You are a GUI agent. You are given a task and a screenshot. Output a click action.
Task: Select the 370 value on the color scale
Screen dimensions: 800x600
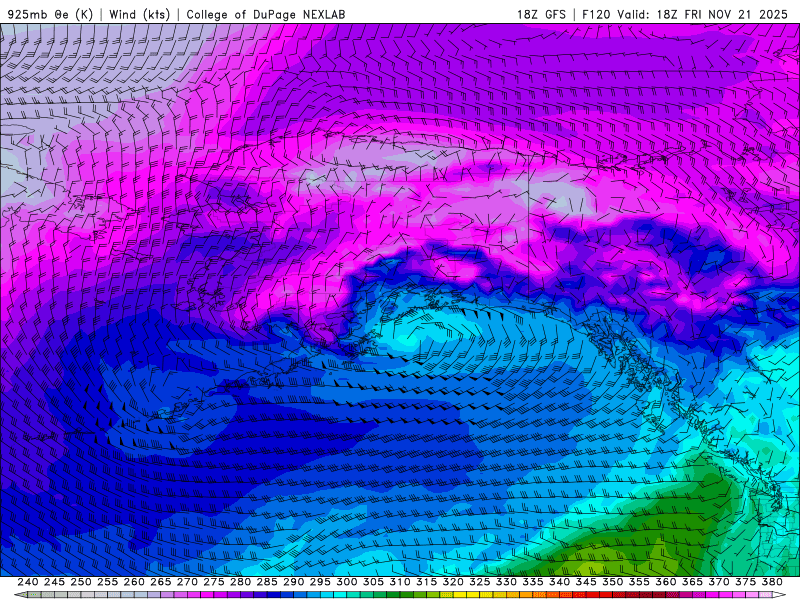(x=718, y=582)
